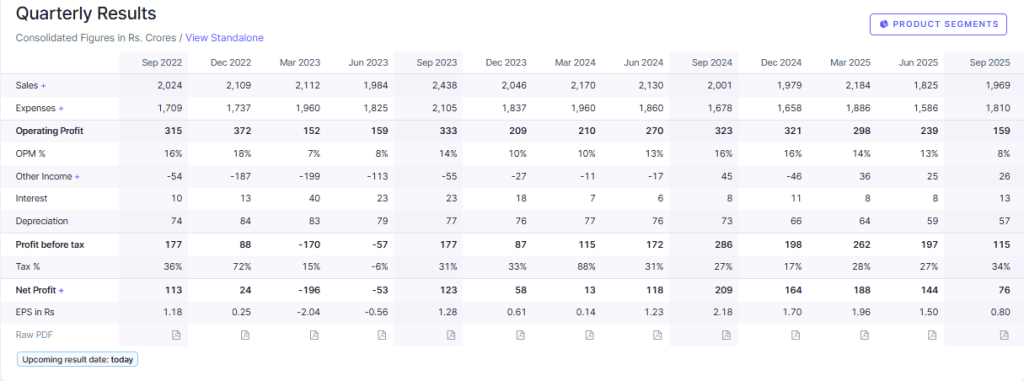Select the Dec 2023 column header
1024x381 pixels.
pyautogui.click(x=506, y=63)
